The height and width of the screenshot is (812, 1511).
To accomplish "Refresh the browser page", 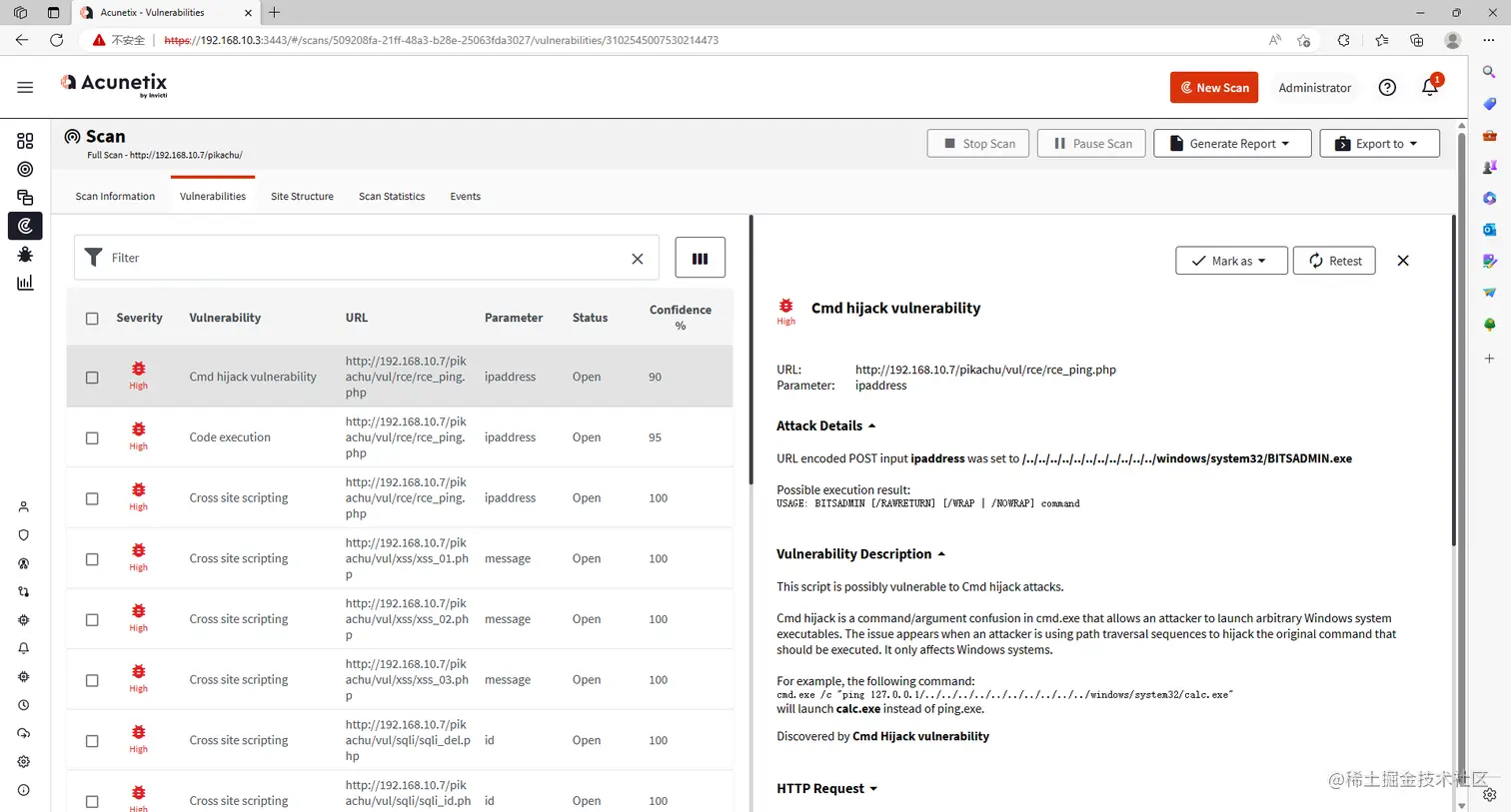I will (57, 40).
